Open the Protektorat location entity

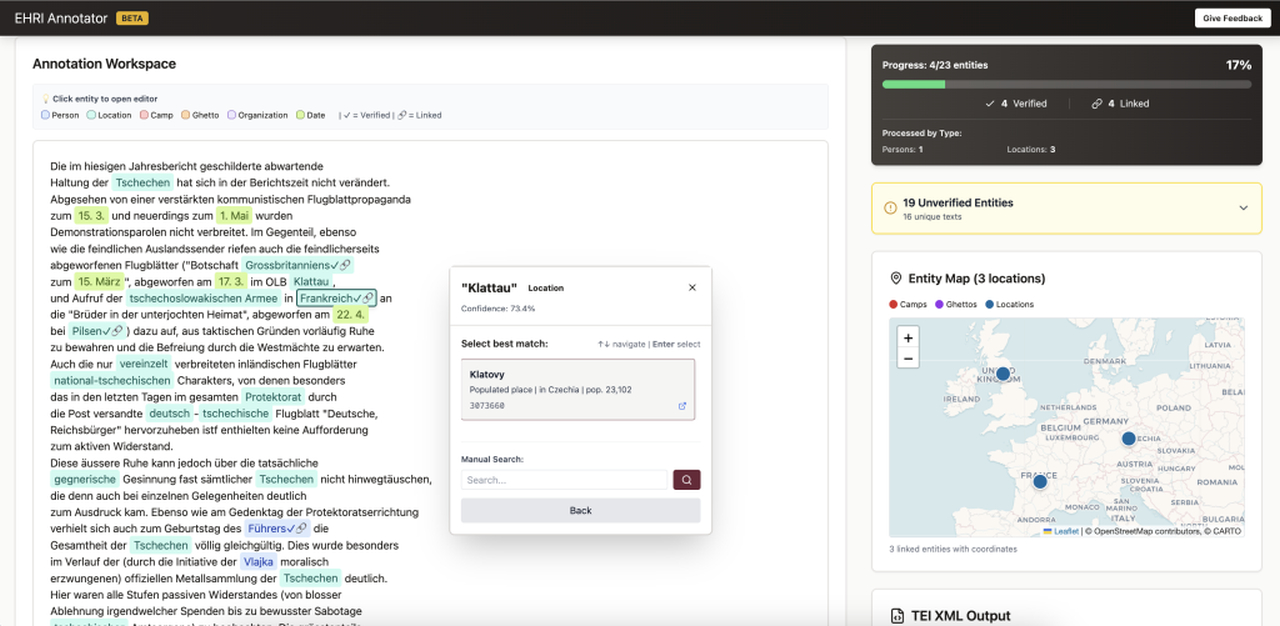point(273,397)
